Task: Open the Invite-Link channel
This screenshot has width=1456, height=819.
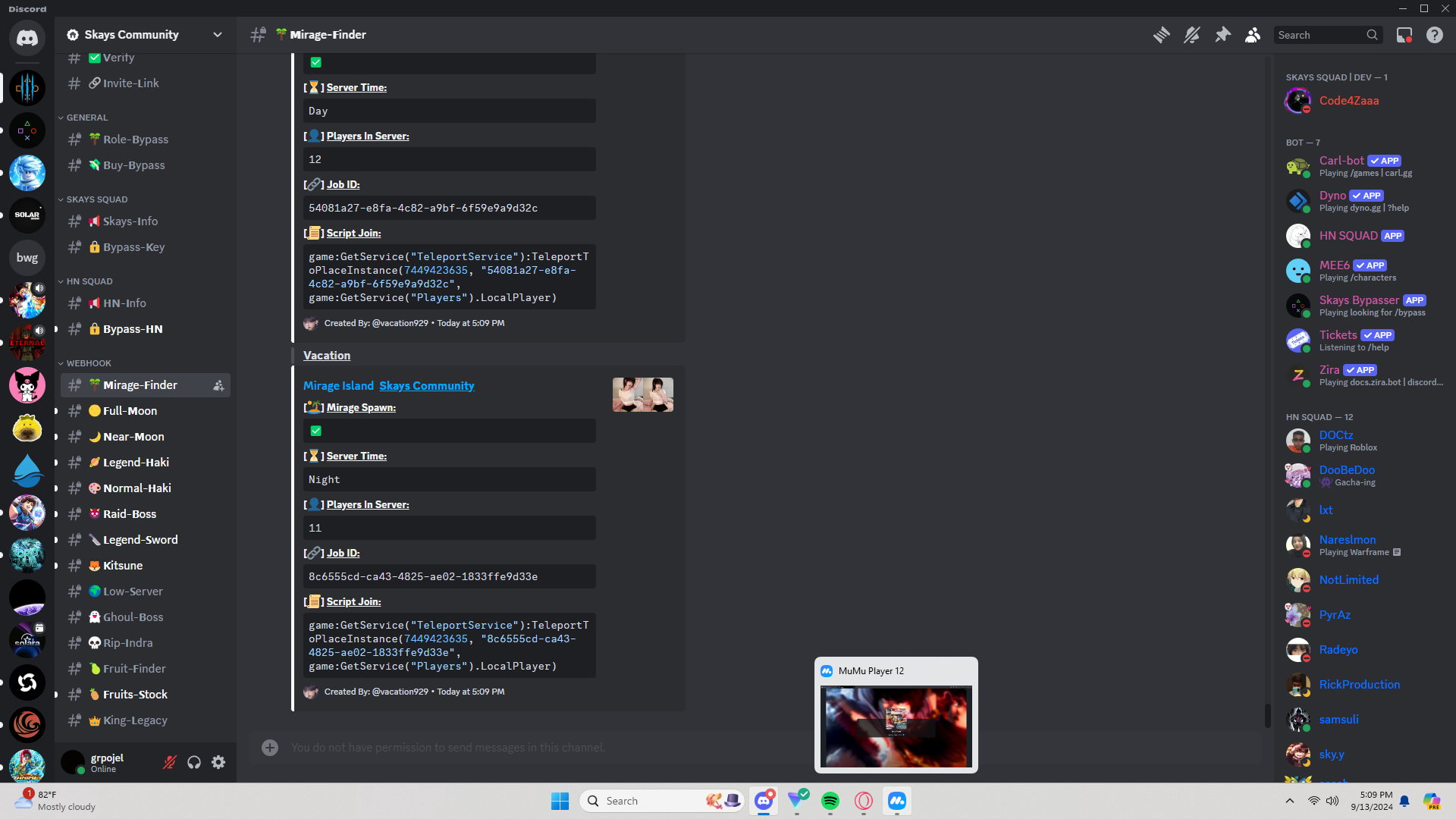Action: pos(146,83)
